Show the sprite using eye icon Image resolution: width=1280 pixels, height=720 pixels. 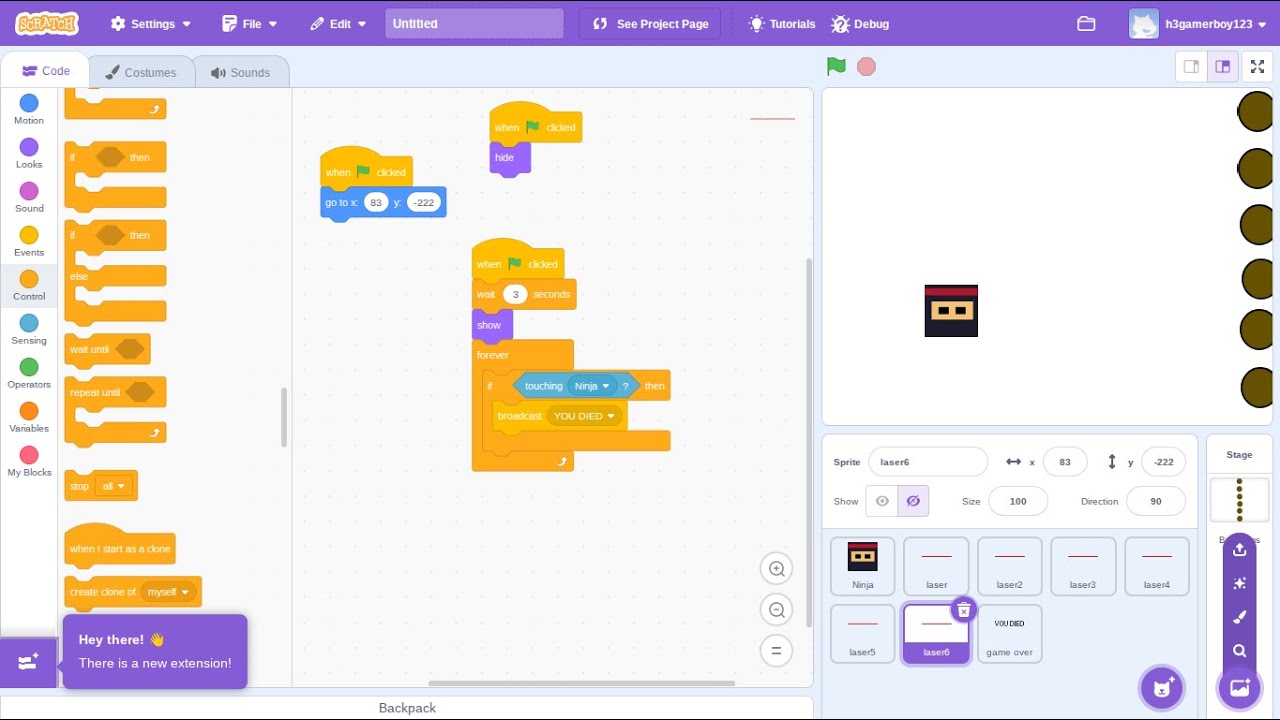[x=882, y=501]
